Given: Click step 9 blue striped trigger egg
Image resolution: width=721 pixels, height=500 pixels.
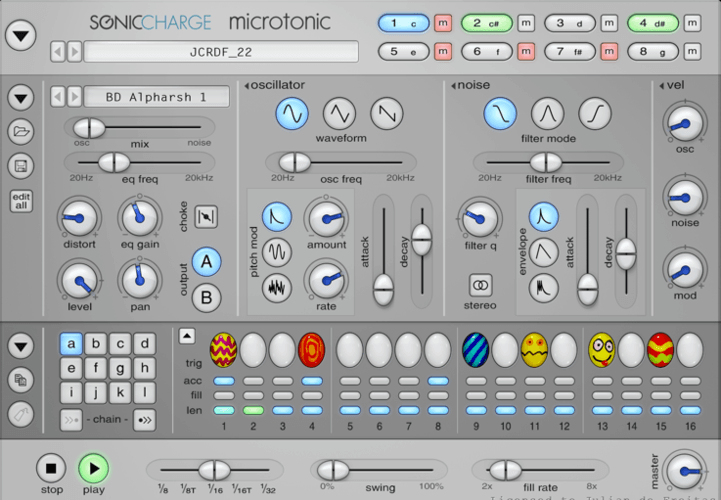Looking at the screenshot, I should [475, 351].
